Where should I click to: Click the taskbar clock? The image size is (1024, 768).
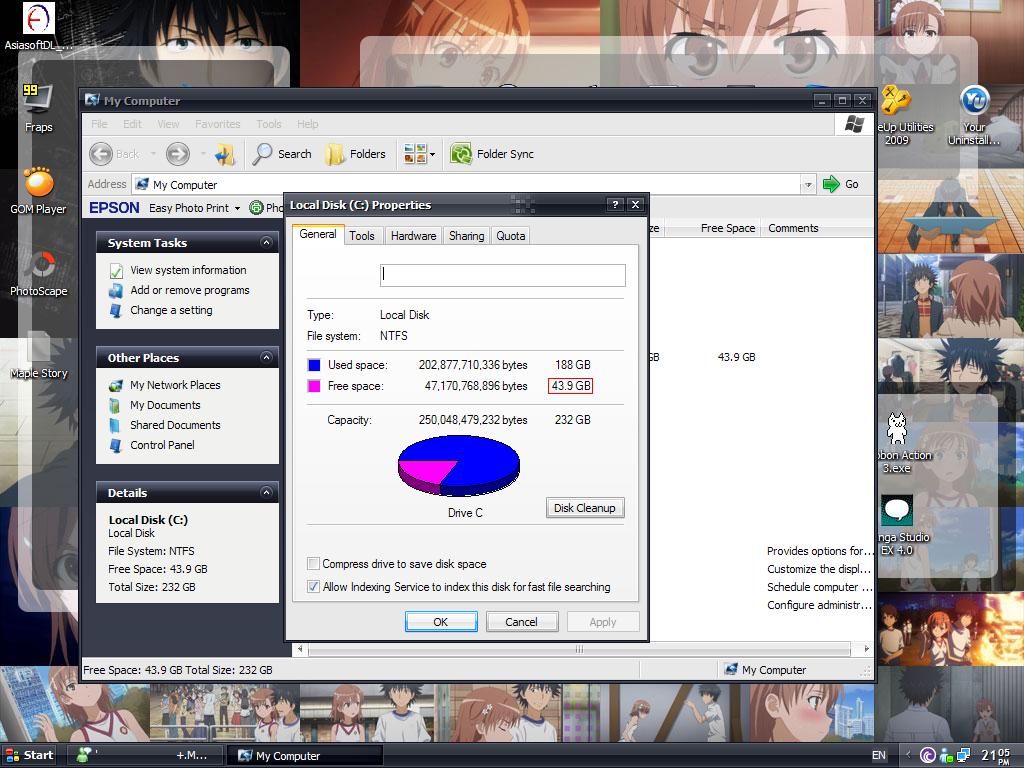tap(997, 756)
